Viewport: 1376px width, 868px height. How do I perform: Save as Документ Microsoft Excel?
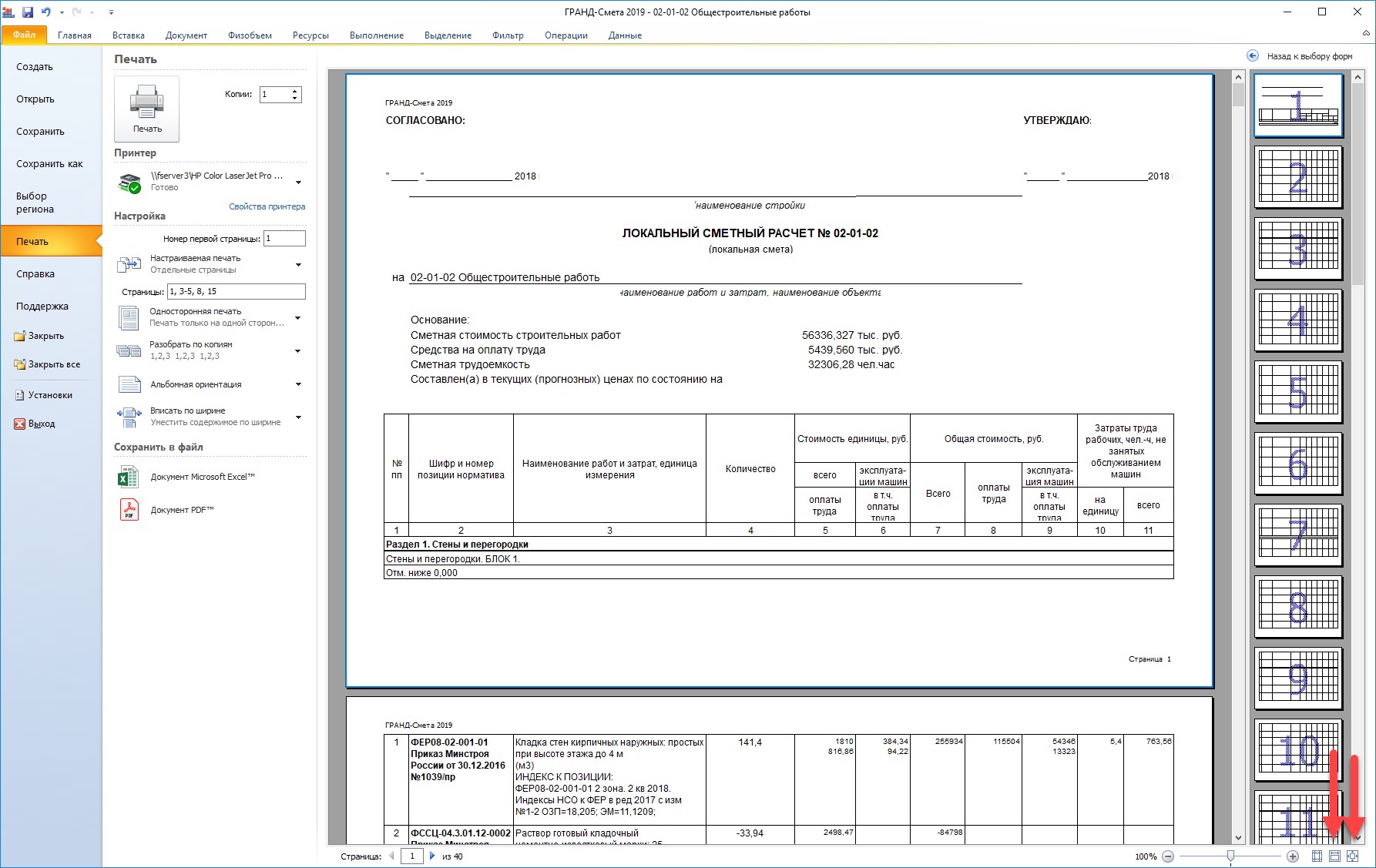[x=203, y=477]
